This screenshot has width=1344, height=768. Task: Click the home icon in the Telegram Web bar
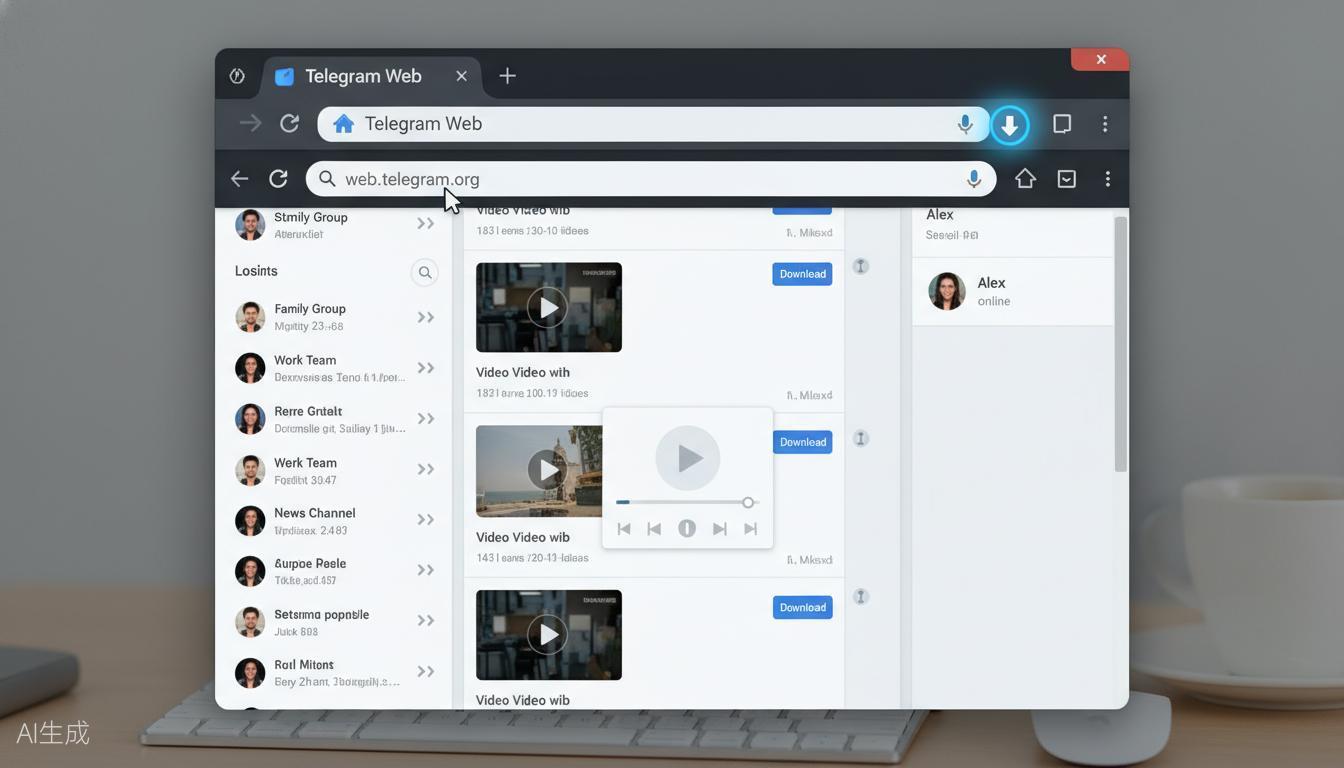(x=343, y=124)
